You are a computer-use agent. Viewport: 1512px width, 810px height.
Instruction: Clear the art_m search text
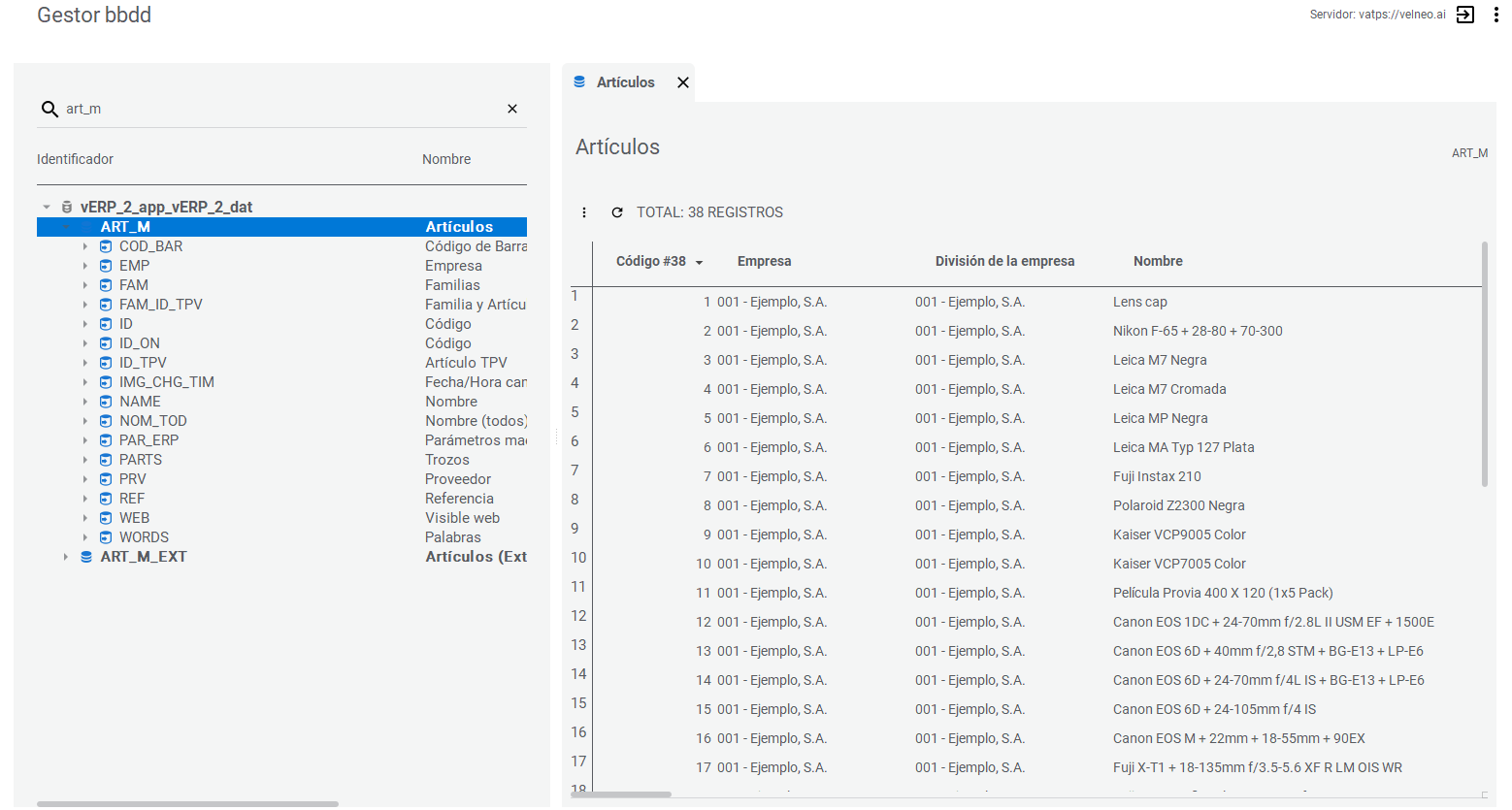pyautogui.click(x=512, y=109)
